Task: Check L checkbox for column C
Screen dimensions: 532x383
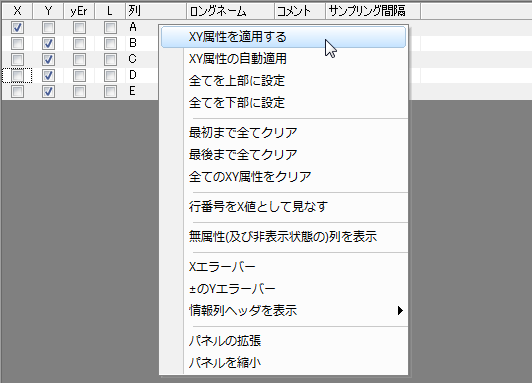Action: (110, 59)
